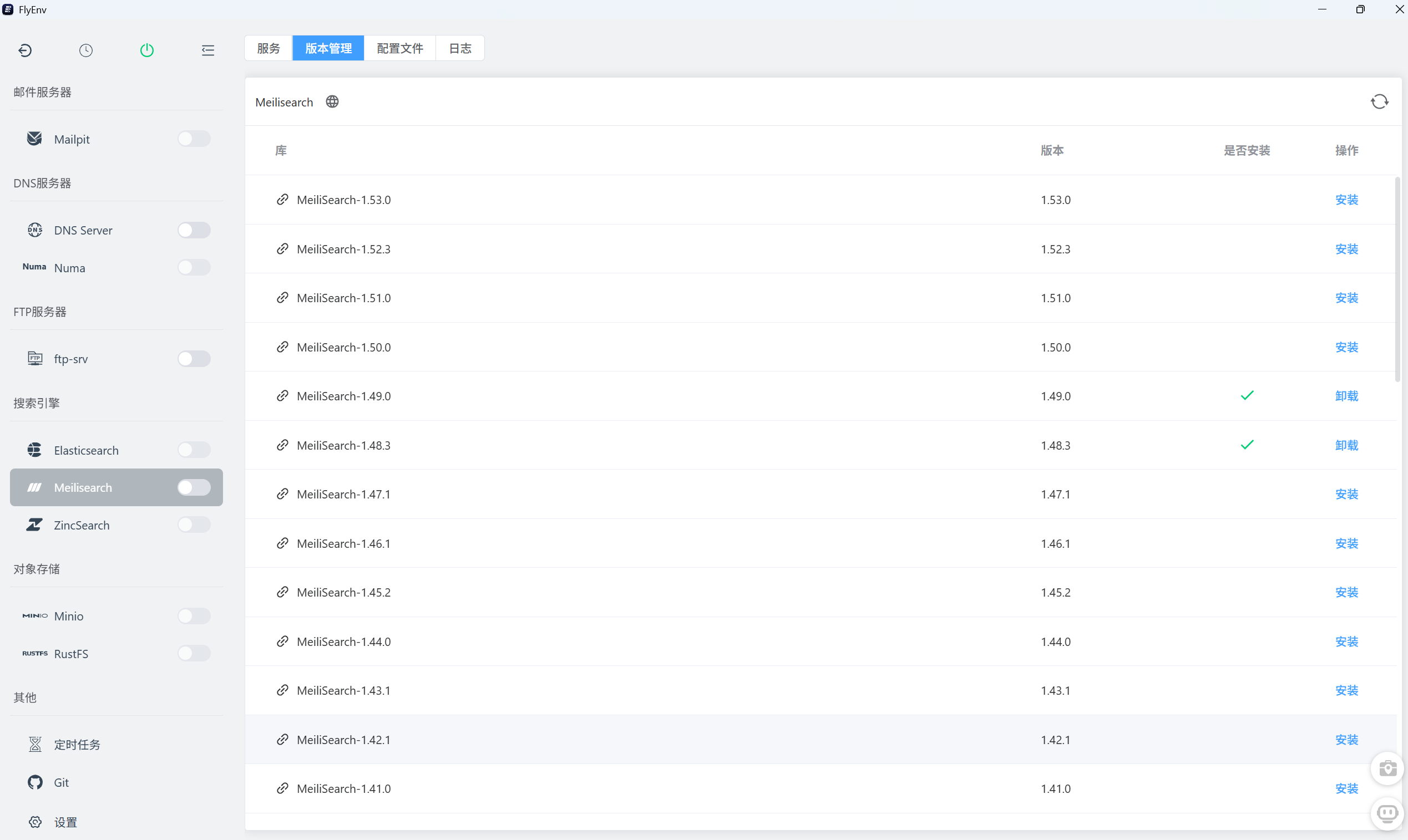1408x840 pixels.
Task: Install MeiliSearch 1.42.1 via 安装
Action: [1347, 739]
